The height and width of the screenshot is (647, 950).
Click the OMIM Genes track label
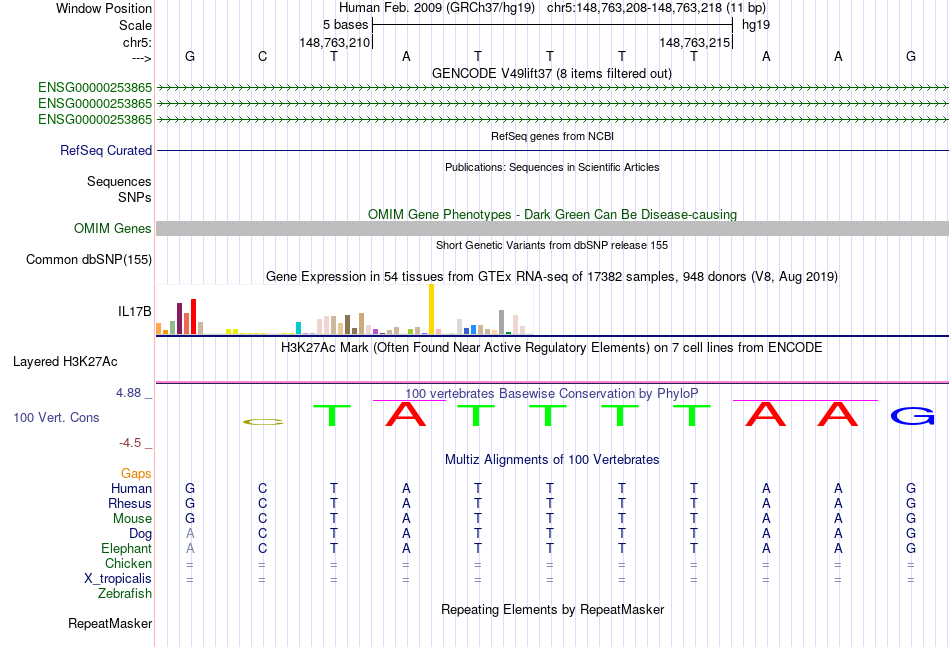[x=113, y=228]
